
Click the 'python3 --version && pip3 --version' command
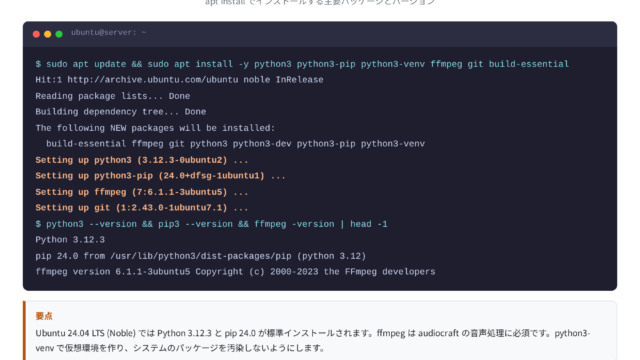pos(211,224)
